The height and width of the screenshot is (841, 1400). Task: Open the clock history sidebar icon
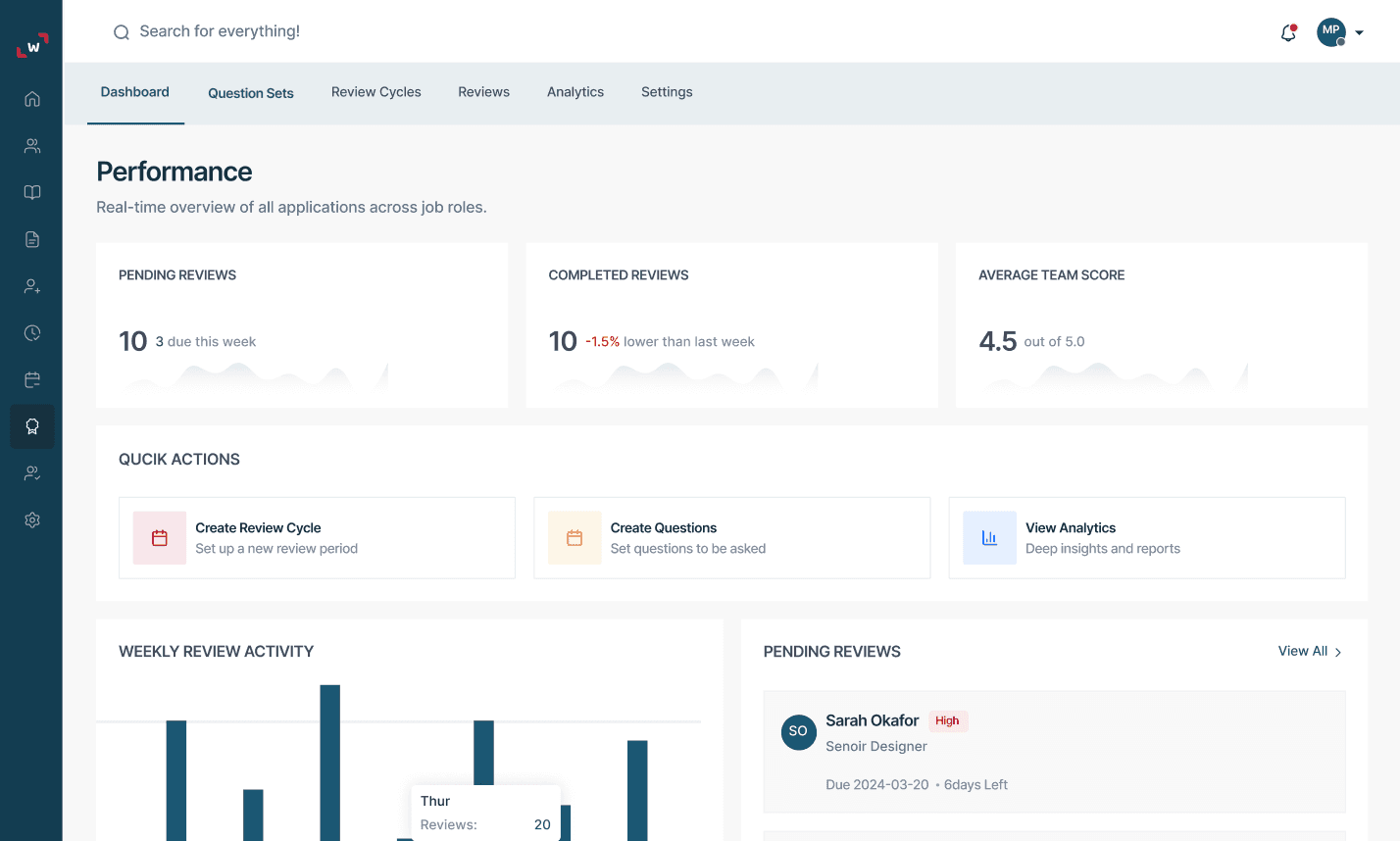(x=31, y=332)
